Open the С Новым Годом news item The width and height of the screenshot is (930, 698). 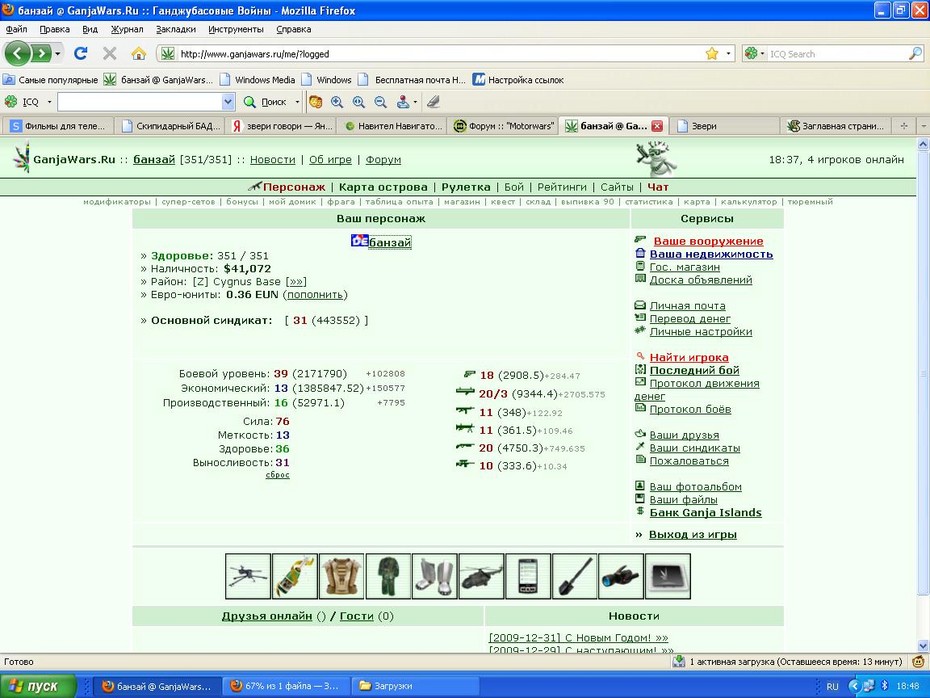click(x=578, y=638)
